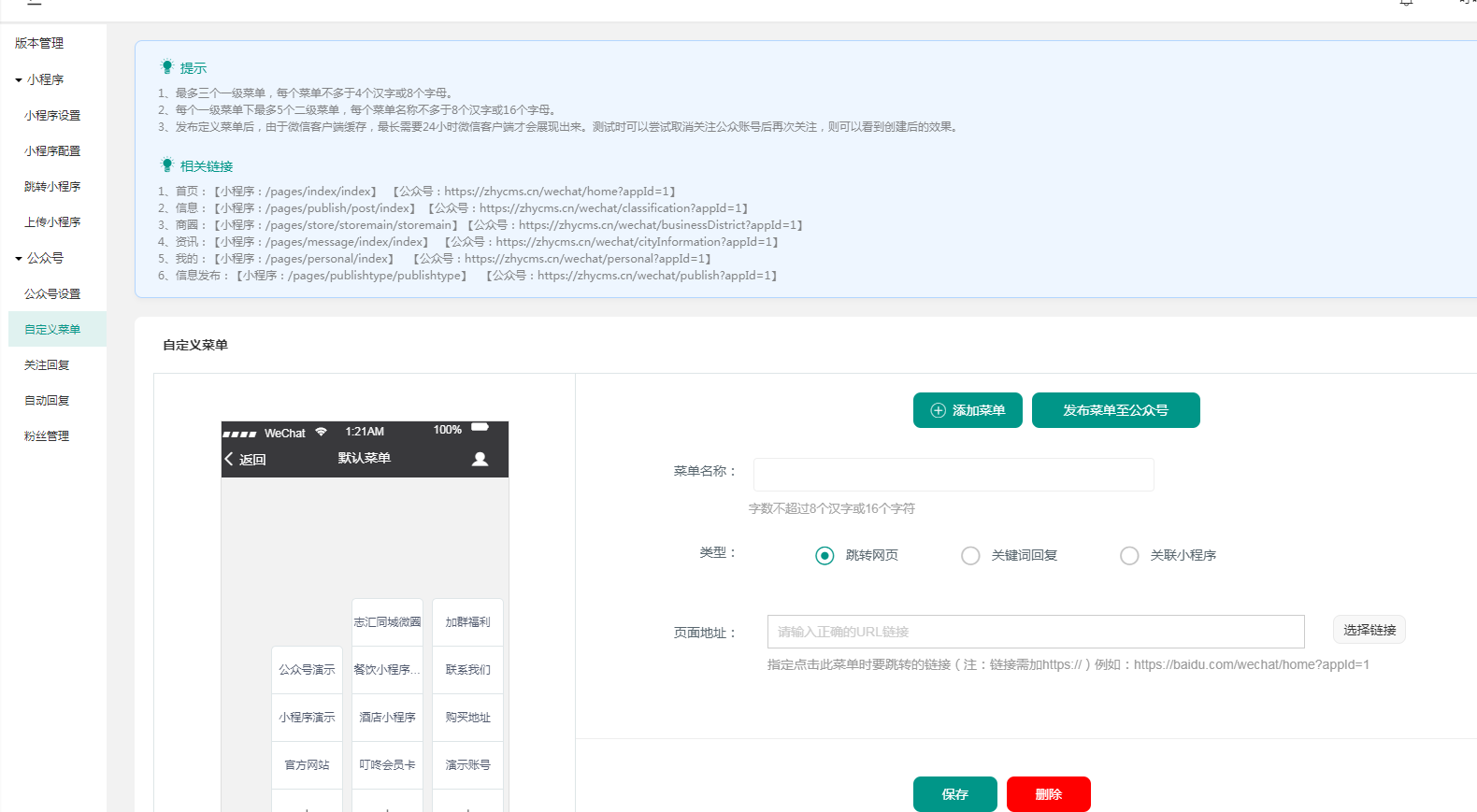Select the 加群福利 menu item in preview
Image resolution: width=1477 pixels, height=812 pixels.
pyautogui.click(x=467, y=622)
